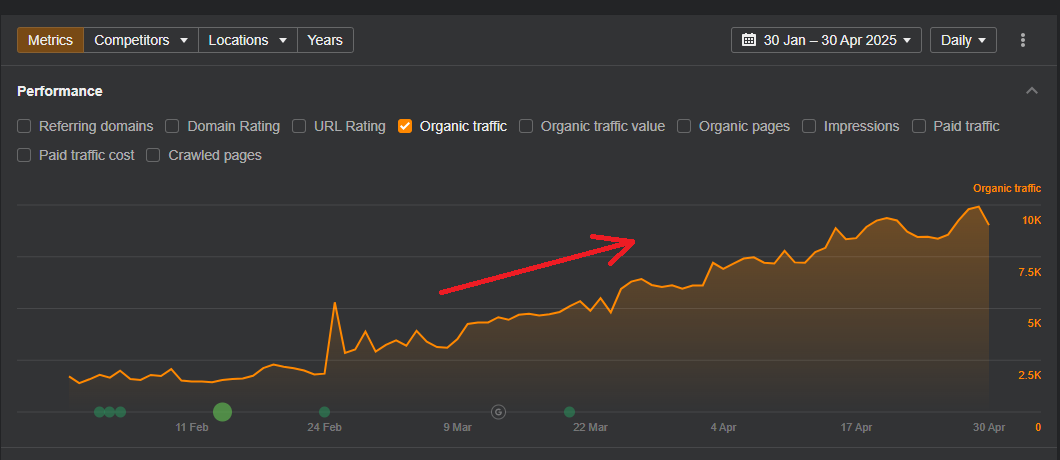The width and height of the screenshot is (1060, 460).
Task: Select the Metrics tab
Action: [50, 40]
